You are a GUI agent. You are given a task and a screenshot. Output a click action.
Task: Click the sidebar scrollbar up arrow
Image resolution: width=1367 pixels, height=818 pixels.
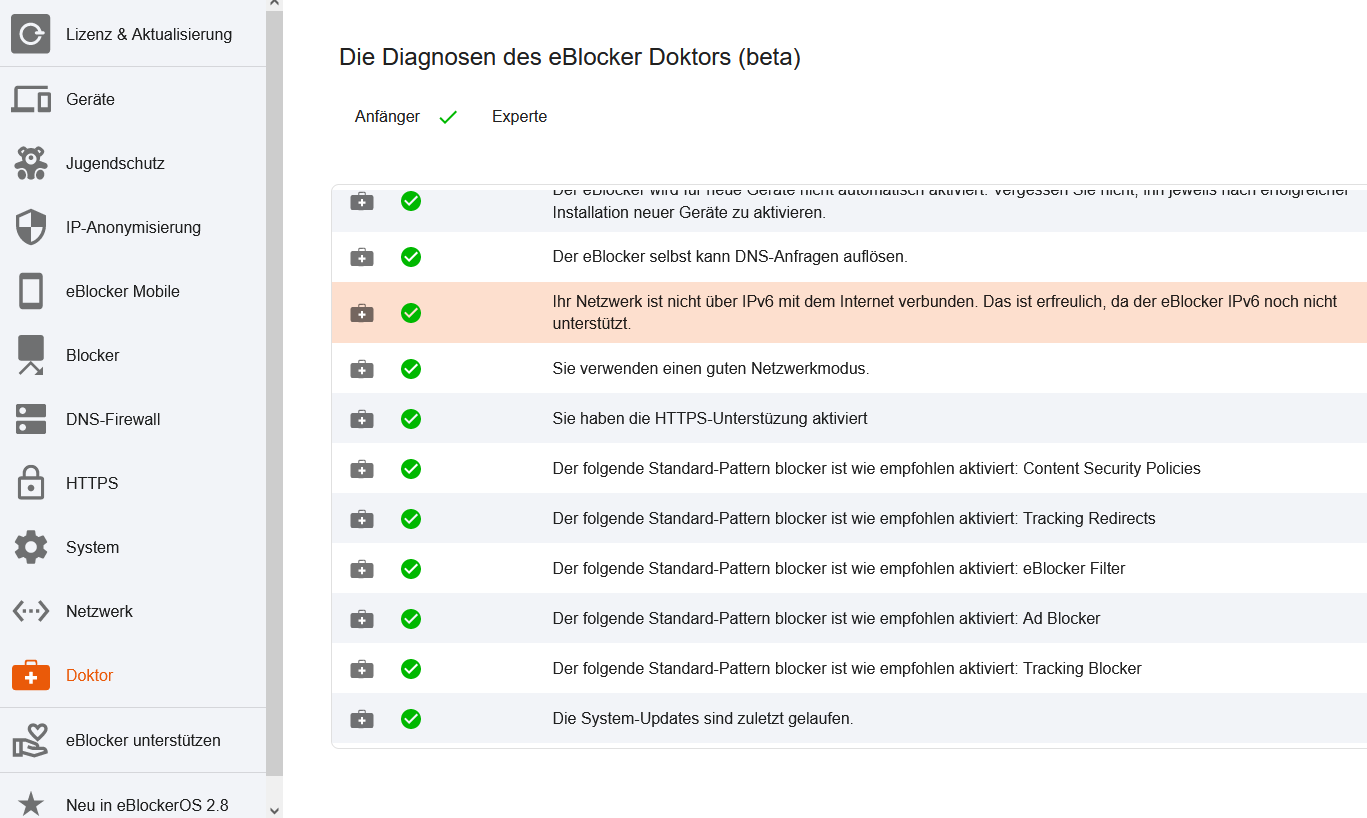(x=275, y=5)
